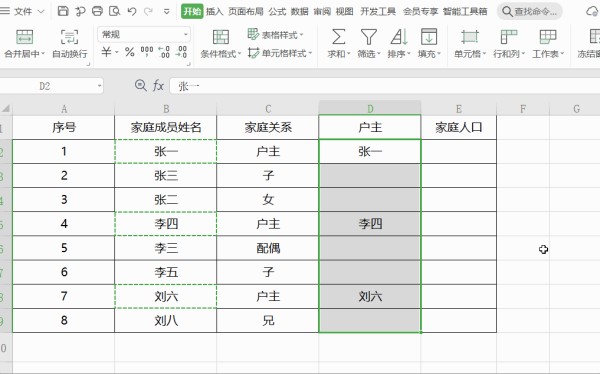Screen dimensions: 600x374
Task: Undo the last action
Action: [x=132, y=11]
